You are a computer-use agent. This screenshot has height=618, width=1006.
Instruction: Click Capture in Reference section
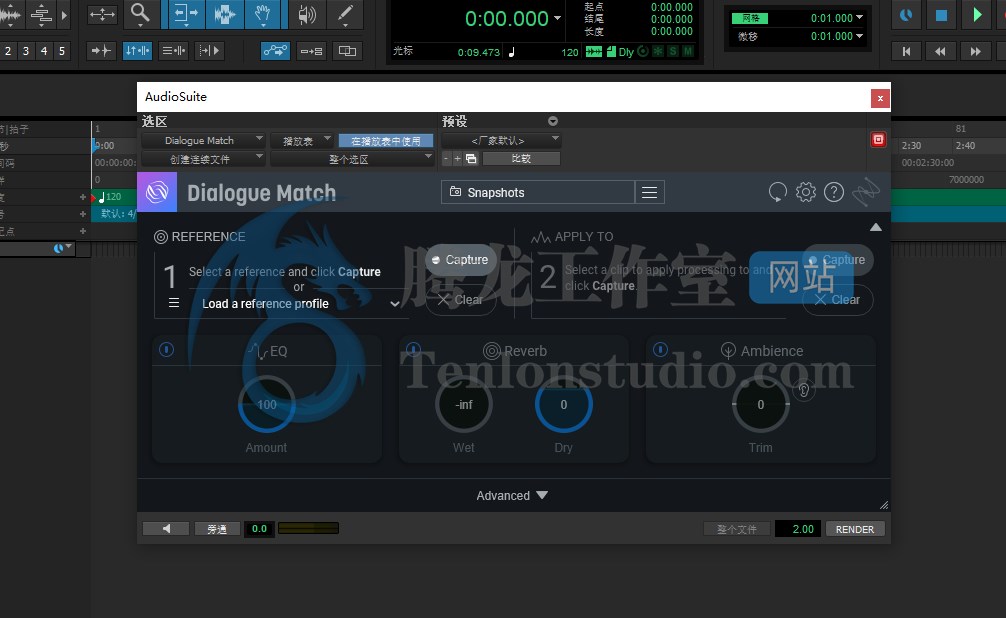tap(461, 259)
